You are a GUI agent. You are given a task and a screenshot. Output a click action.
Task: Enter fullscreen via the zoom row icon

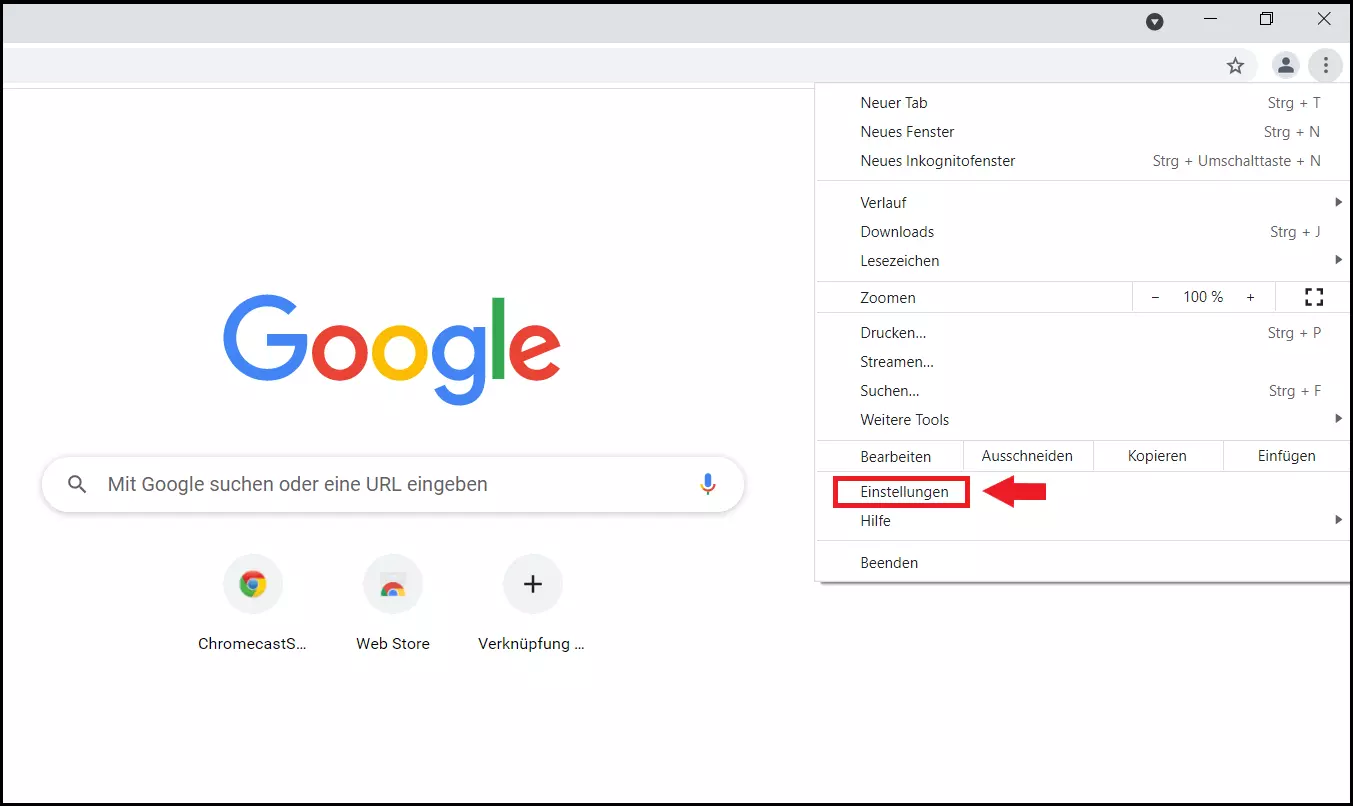pyautogui.click(x=1314, y=297)
